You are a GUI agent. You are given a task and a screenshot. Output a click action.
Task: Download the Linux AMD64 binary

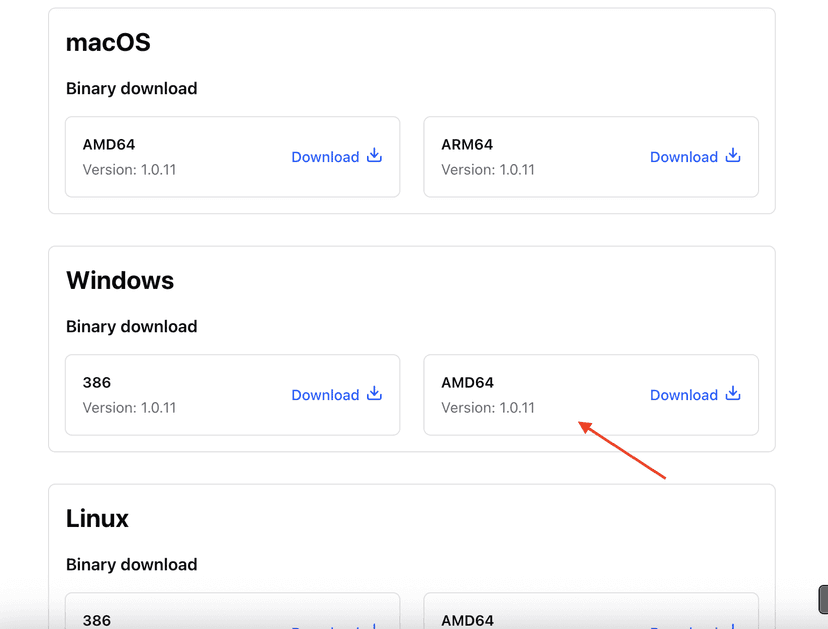click(x=684, y=627)
